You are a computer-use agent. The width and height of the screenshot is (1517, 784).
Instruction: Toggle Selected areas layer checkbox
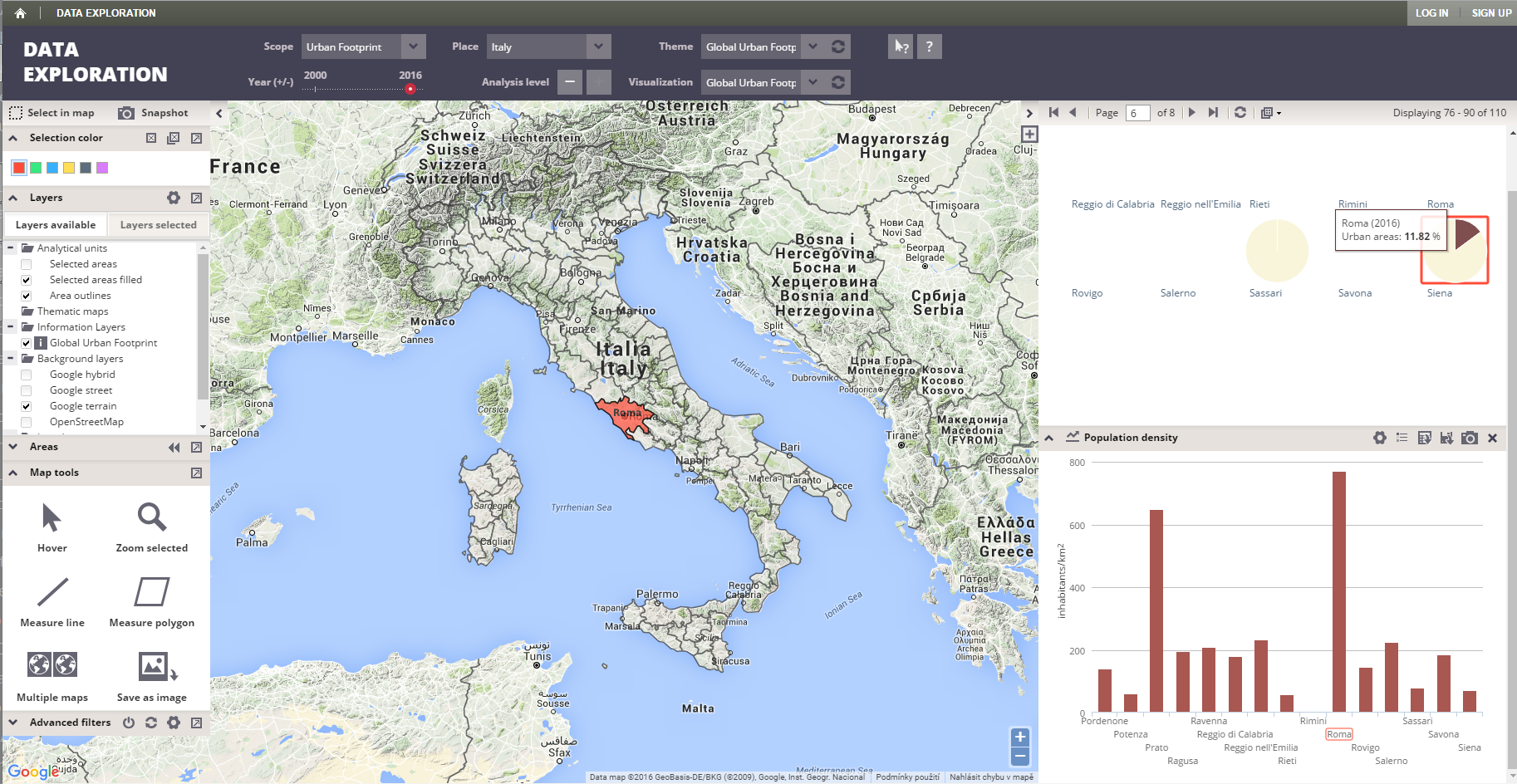click(x=27, y=264)
